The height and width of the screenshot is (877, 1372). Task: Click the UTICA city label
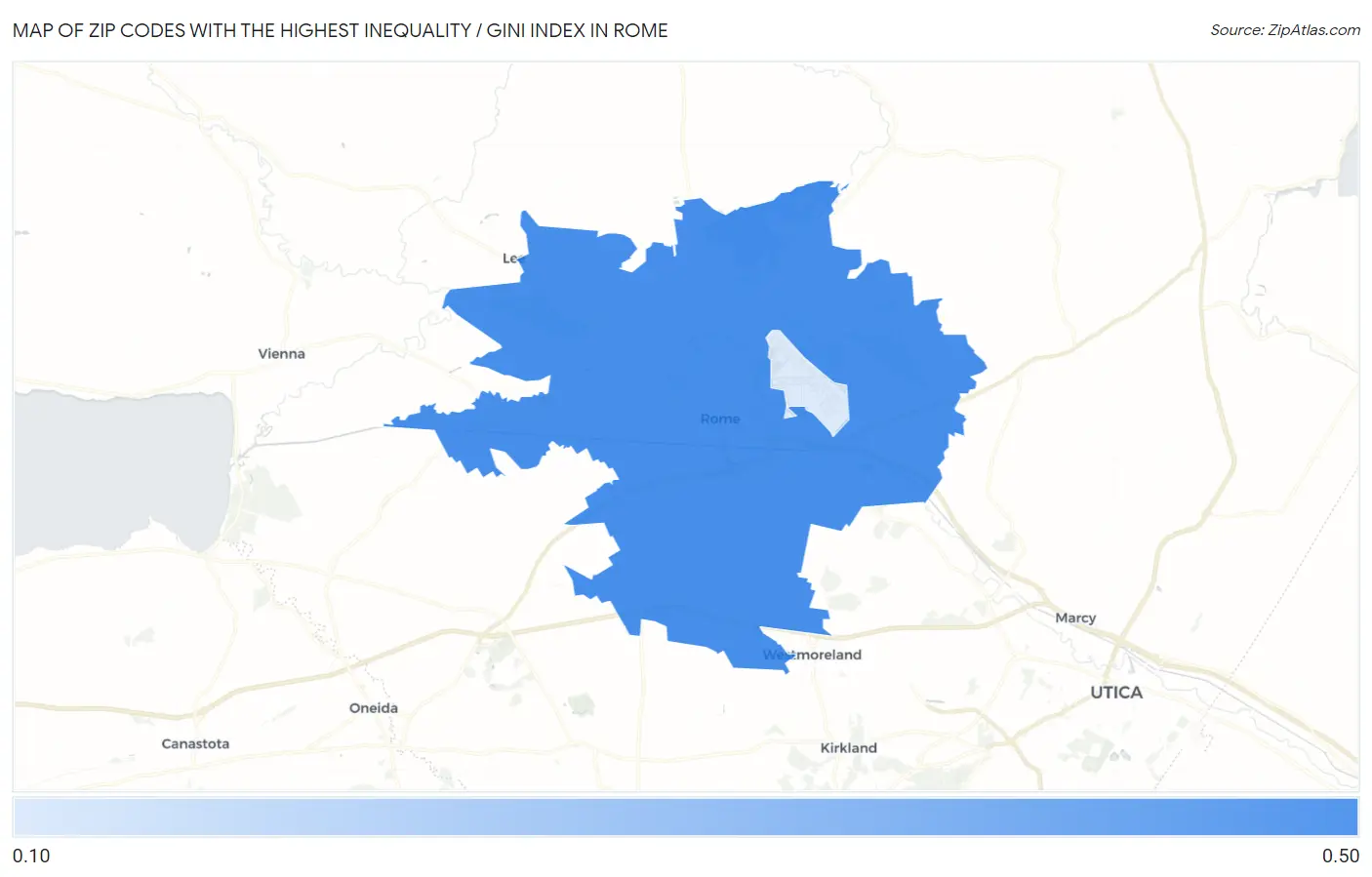click(1116, 692)
